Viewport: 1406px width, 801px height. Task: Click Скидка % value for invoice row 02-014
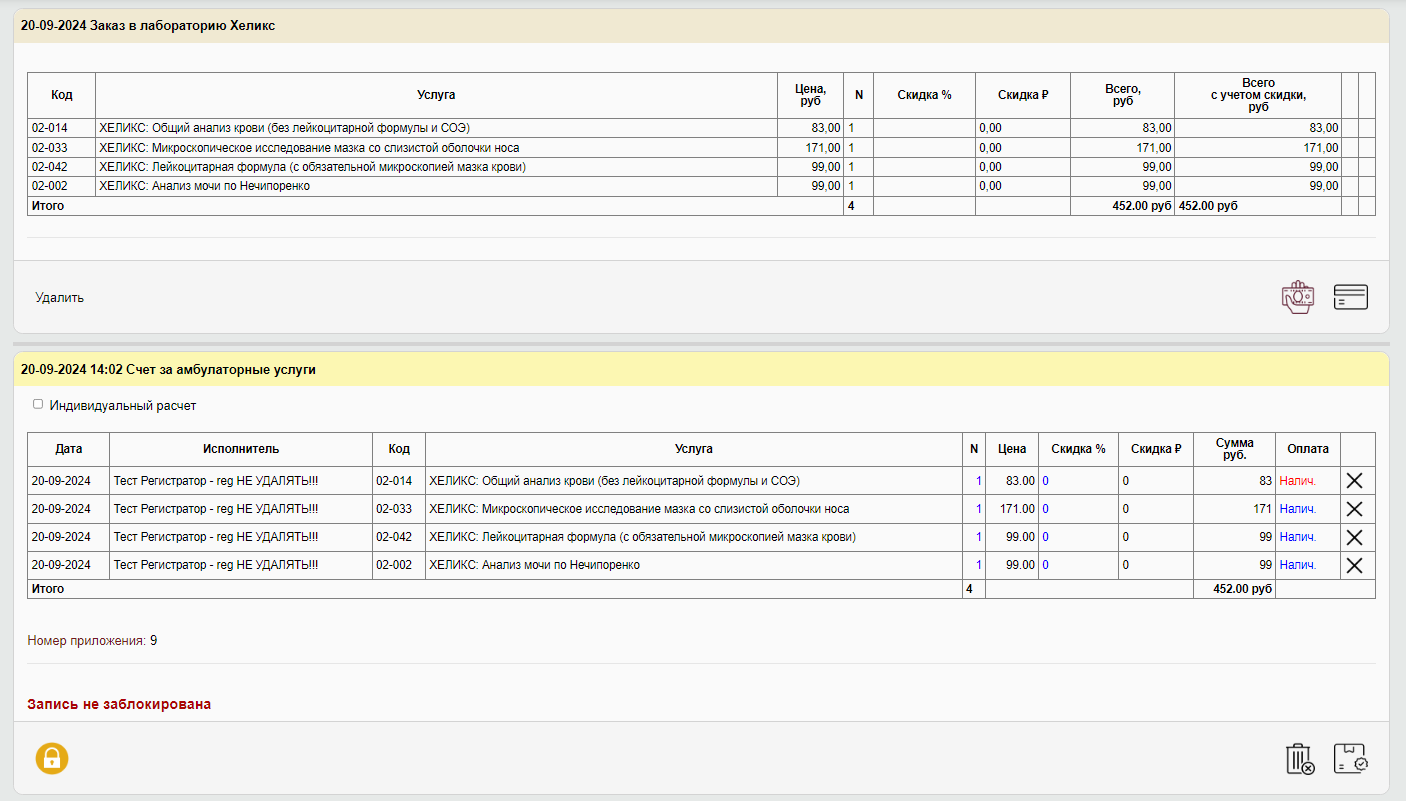(1046, 481)
